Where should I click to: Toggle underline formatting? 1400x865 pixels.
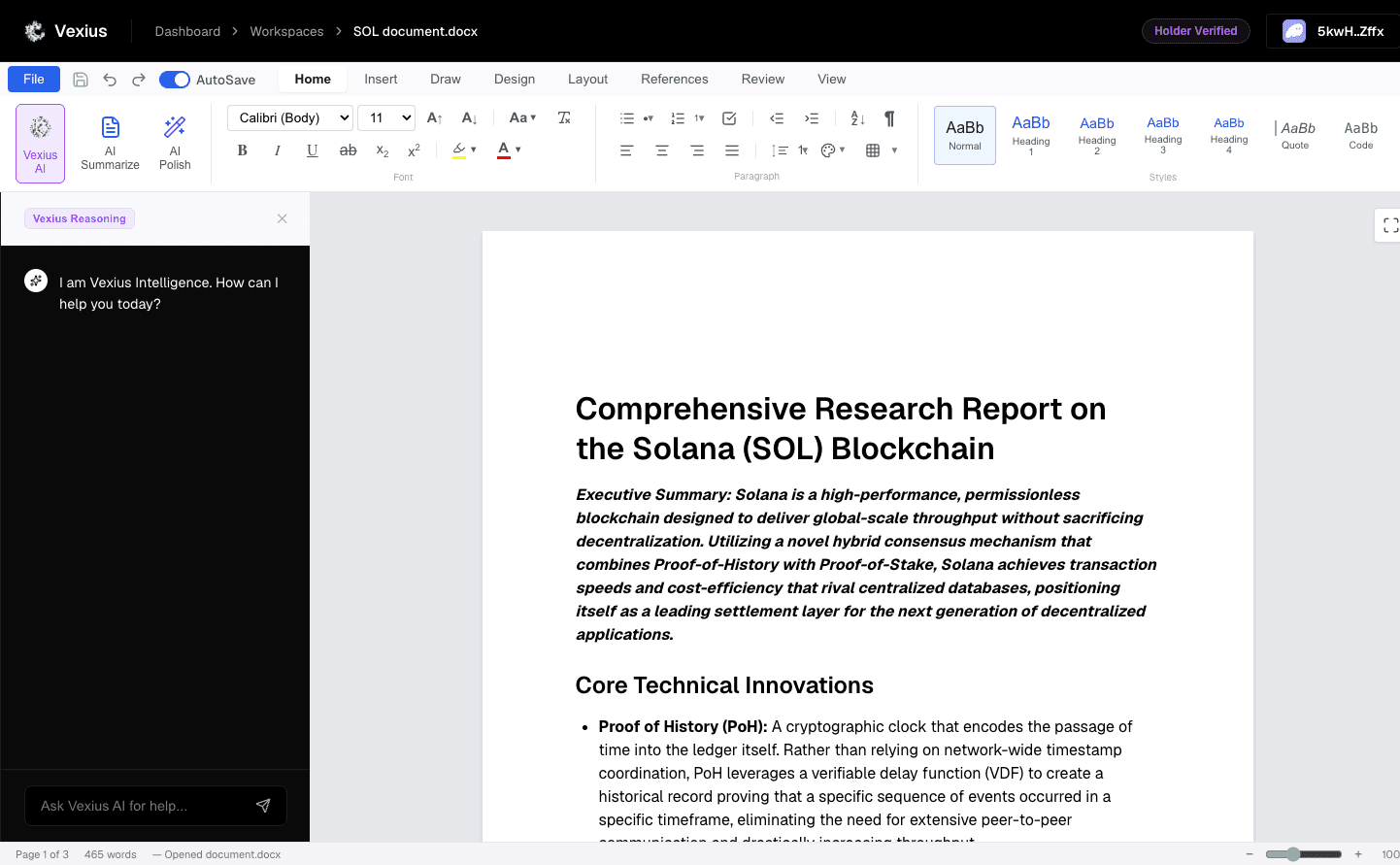click(313, 150)
